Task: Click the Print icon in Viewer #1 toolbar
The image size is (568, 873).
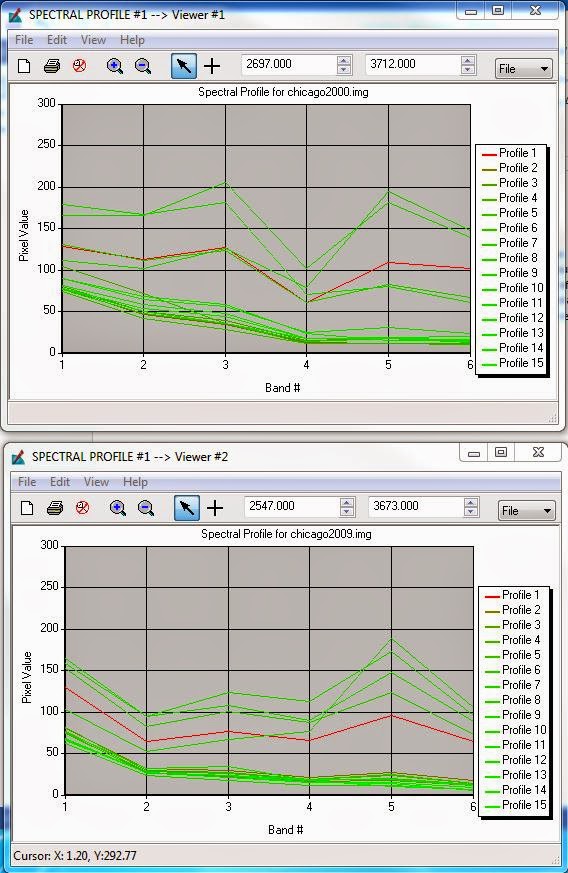Action: click(52, 66)
